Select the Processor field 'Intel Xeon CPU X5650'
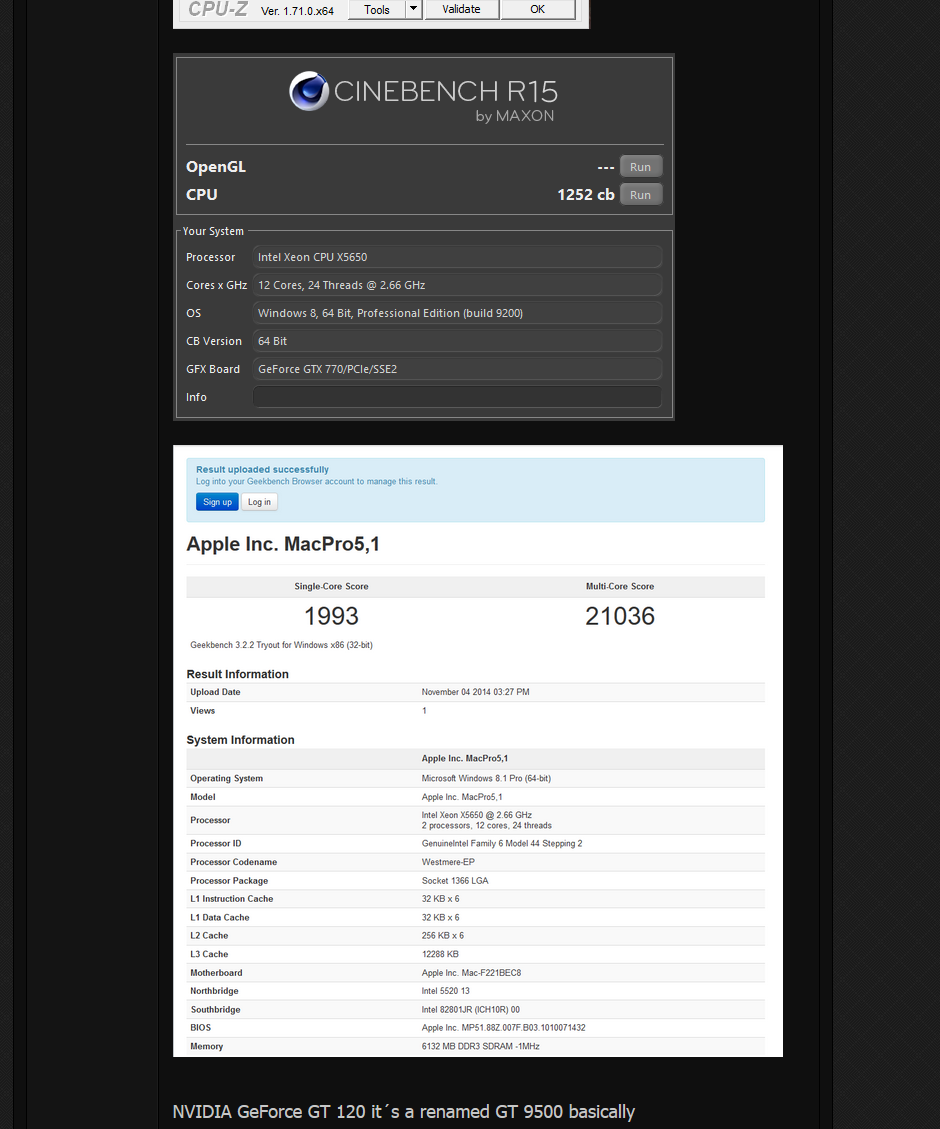This screenshot has height=1129, width=940. 457,257
